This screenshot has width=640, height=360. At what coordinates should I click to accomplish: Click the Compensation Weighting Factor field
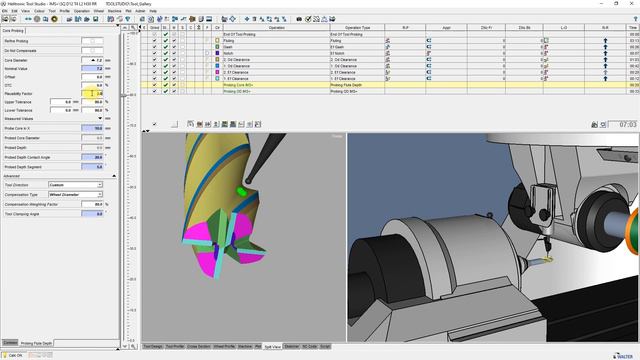coord(92,204)
